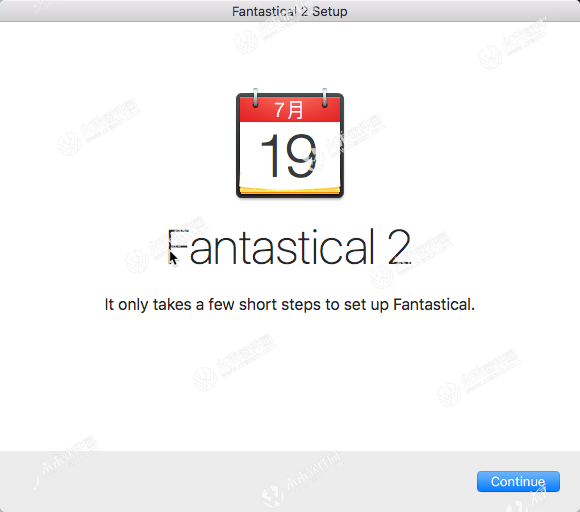580x512 pixels.
Task: Click the letter F of Fantastical heading
Action: (178, 247)
